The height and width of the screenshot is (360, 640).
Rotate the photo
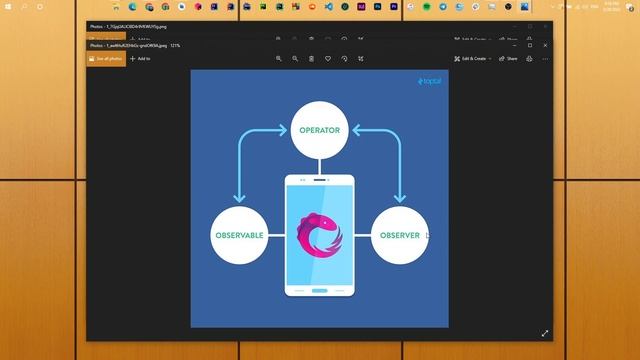[x=344, y=59]
